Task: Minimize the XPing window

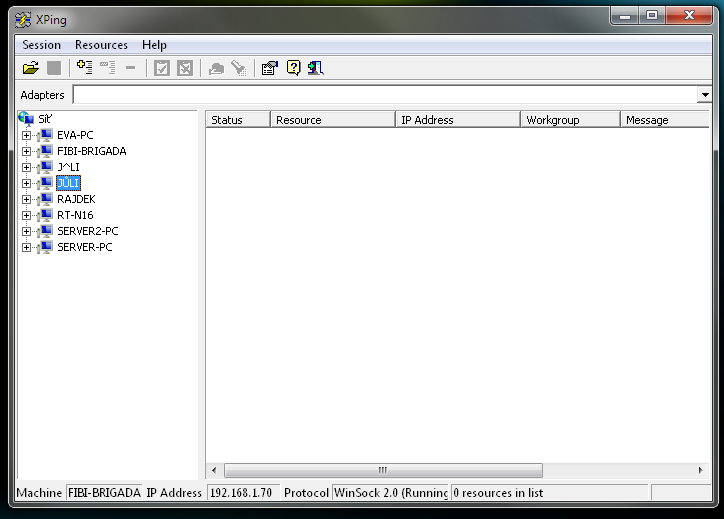Action: [x=625, y=16]
